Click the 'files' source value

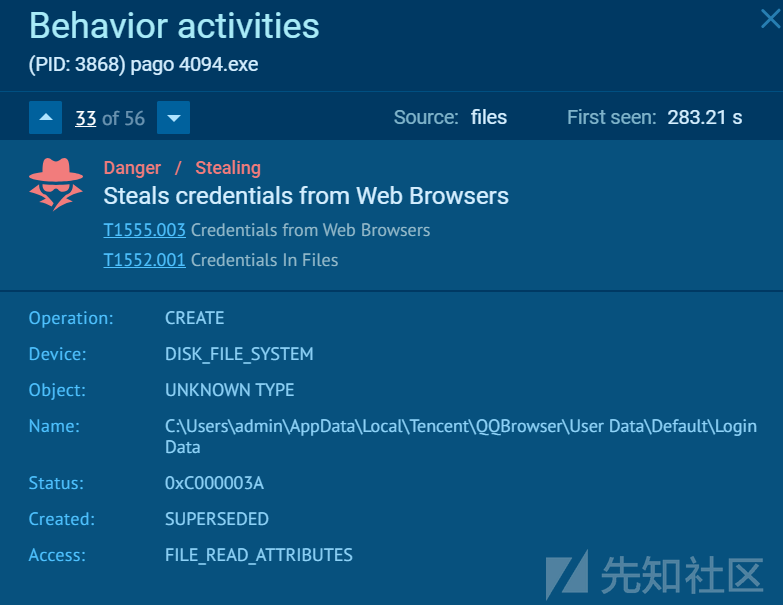[x=488, y=118]
